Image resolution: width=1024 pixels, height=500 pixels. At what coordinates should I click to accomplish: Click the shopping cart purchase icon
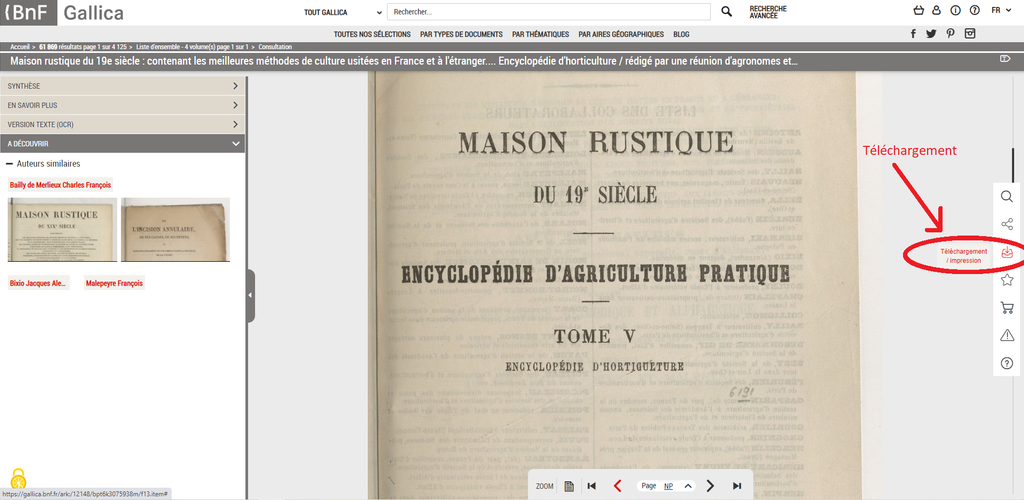(x=1007, y=308)
